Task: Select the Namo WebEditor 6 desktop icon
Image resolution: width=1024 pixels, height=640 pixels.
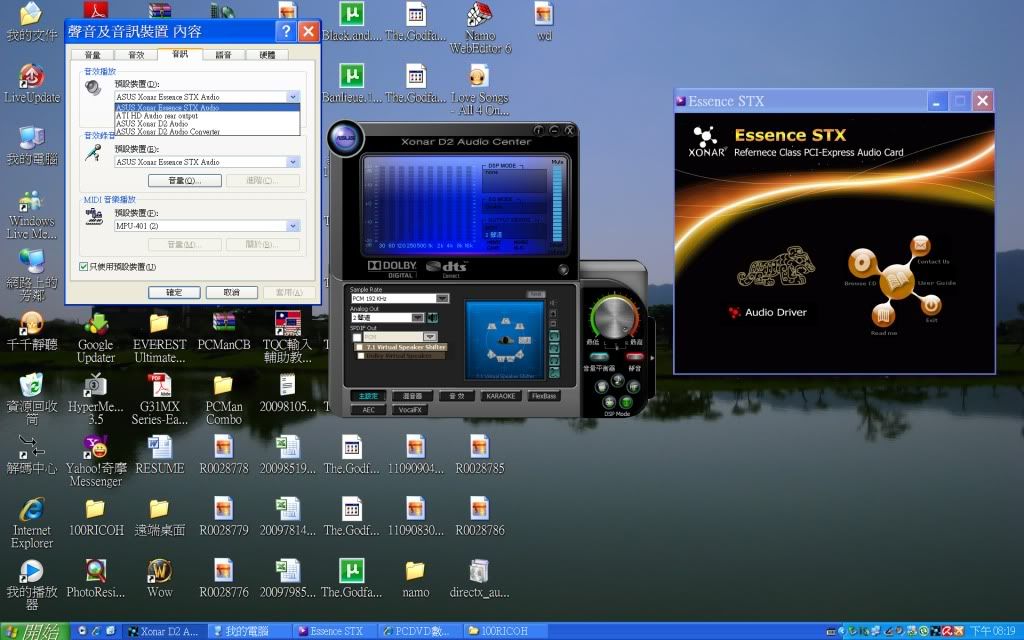Action: pyautogui.click(x=479, y=29)
